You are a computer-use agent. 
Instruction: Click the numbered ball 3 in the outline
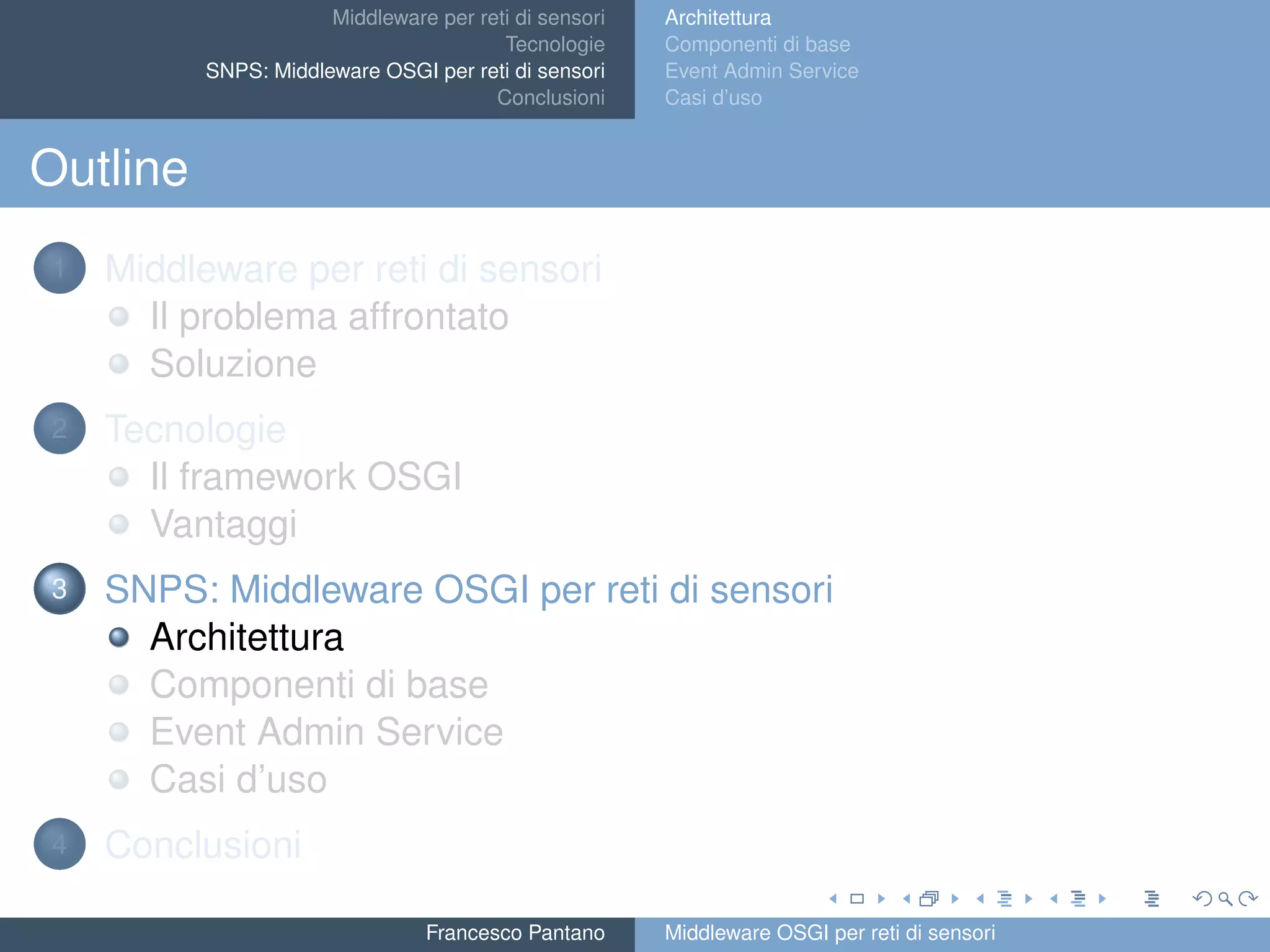[60, 588]
